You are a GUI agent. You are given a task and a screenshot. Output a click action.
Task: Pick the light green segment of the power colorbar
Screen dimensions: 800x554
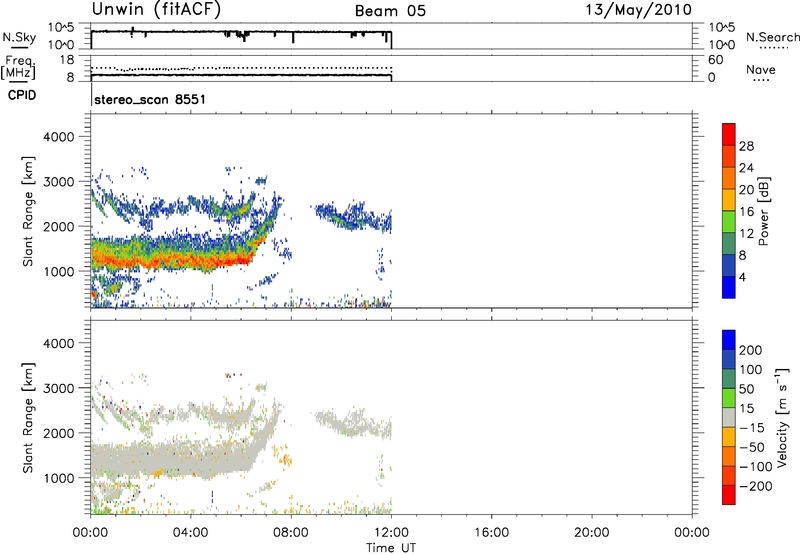point(729,222)
